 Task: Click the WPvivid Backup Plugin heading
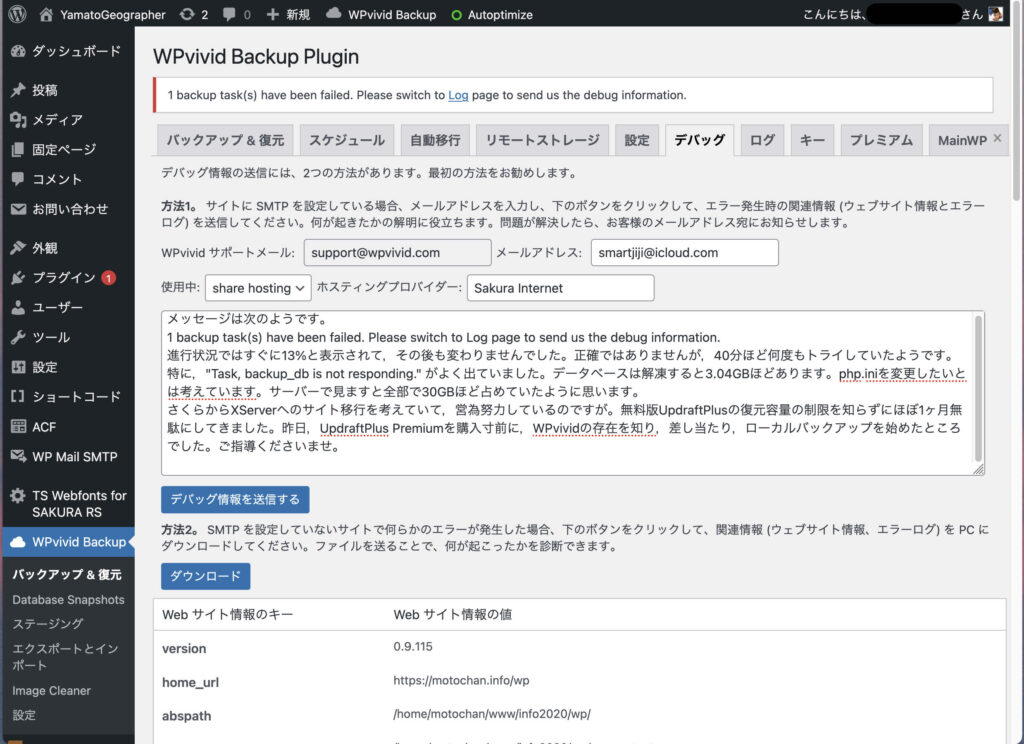256,57
